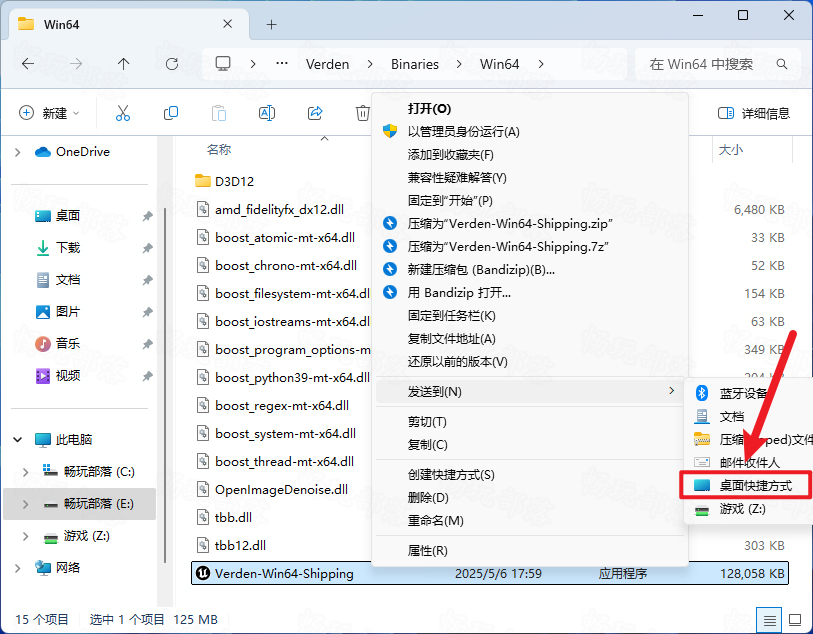The image size is (813, 634).
Task: Go back with the left arrow
Action: coord(28,64)
